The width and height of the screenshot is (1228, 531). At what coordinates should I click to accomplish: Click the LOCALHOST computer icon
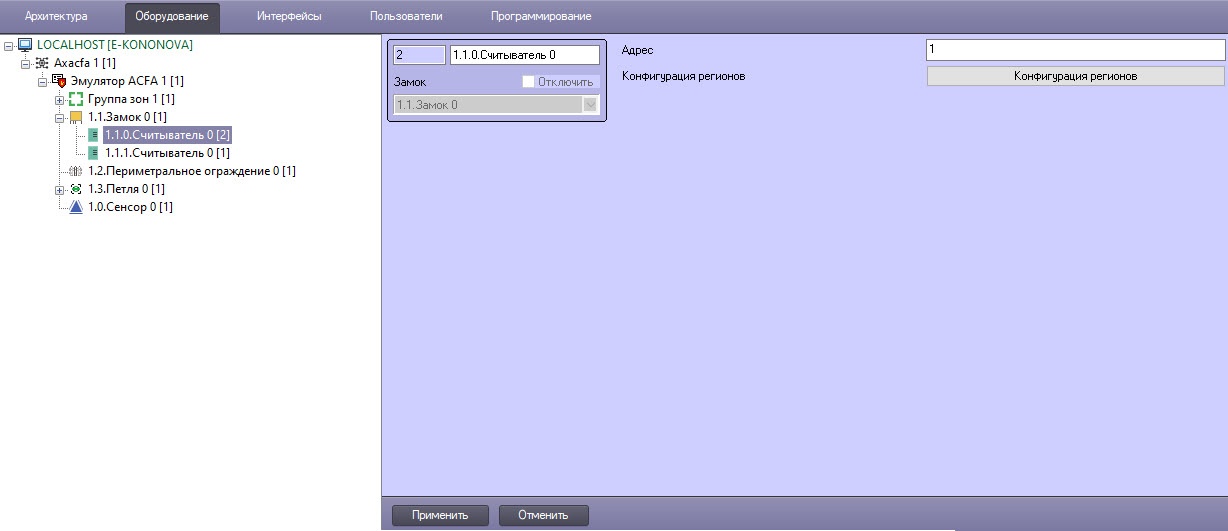click(x=25, y=45)
